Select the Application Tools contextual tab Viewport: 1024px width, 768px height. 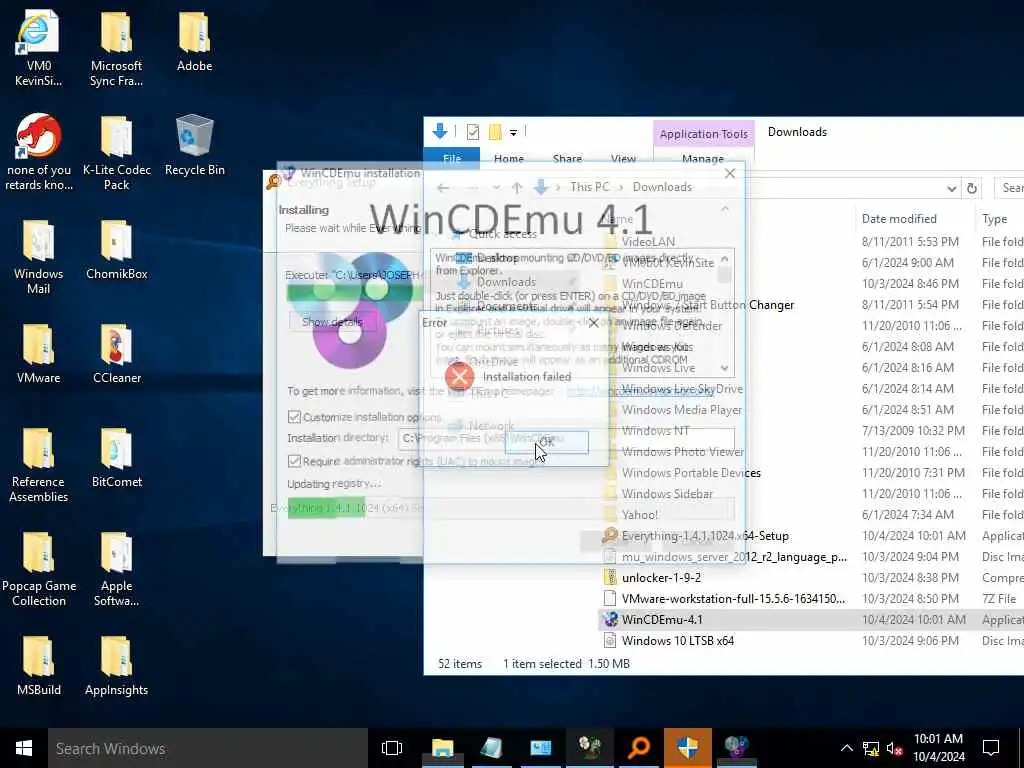point(703,134)
